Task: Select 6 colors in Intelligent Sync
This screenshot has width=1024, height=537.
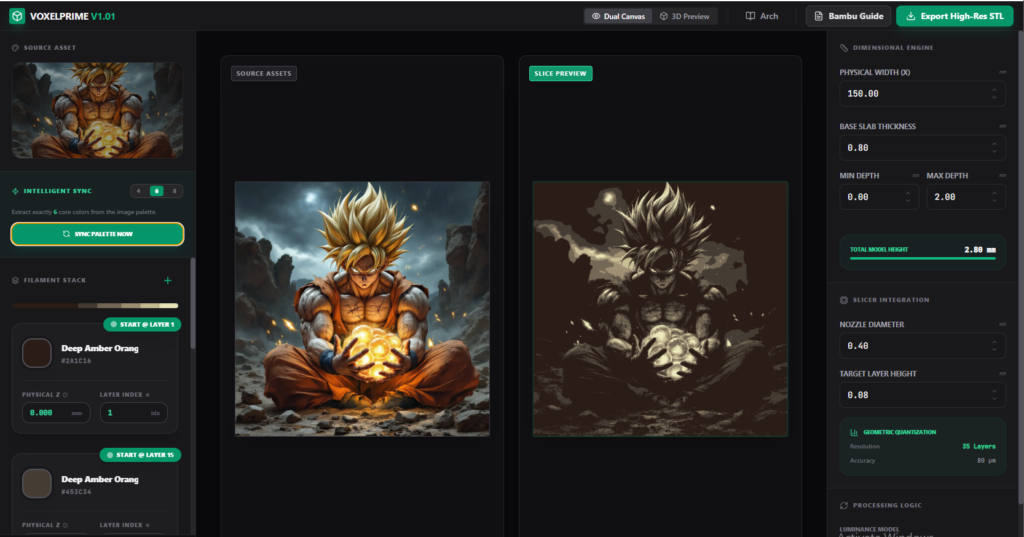Action: click(x=156, y=190)
